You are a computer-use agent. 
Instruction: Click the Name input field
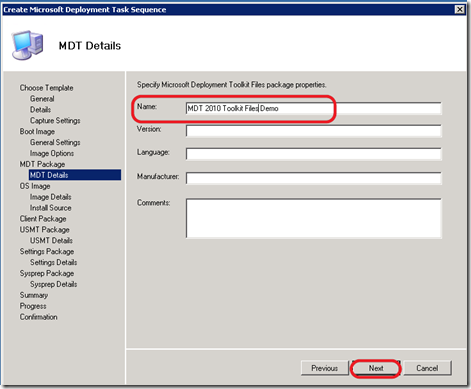pos(314,108)
